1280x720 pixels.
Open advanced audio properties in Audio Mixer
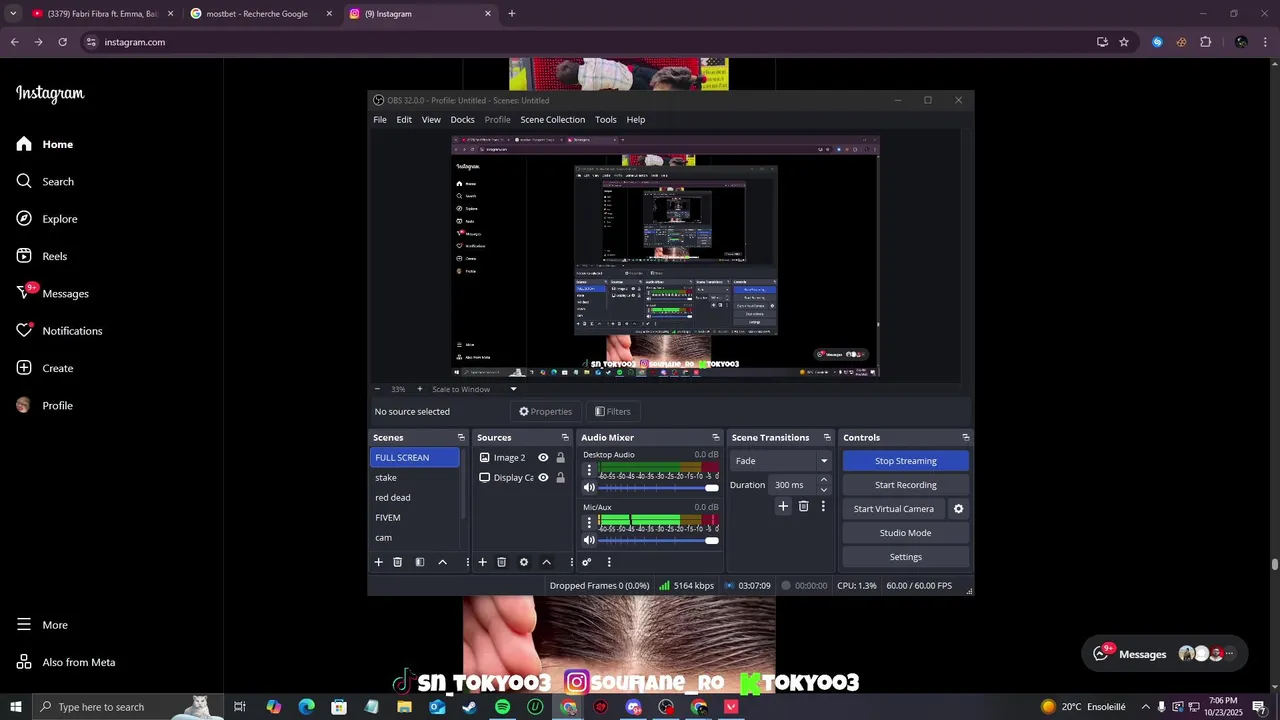pyautogui.click(x=587, y=562)
